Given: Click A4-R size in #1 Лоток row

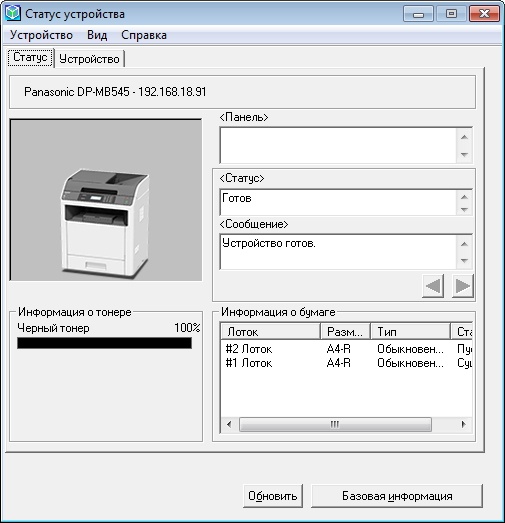Looking at the screenshot, I should [339, 363].
